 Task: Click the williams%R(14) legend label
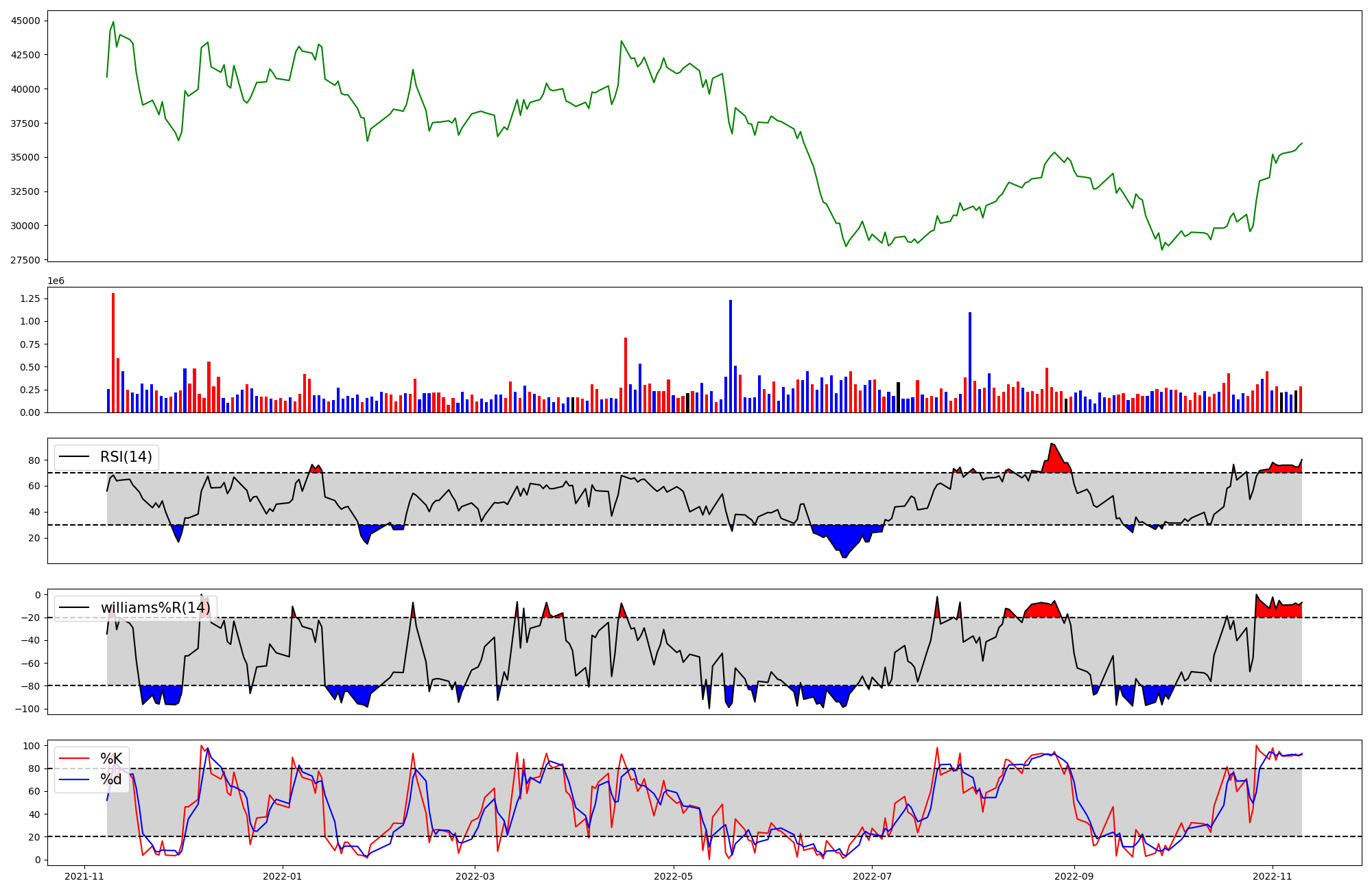pyautogui.click(x=154, y=608)
